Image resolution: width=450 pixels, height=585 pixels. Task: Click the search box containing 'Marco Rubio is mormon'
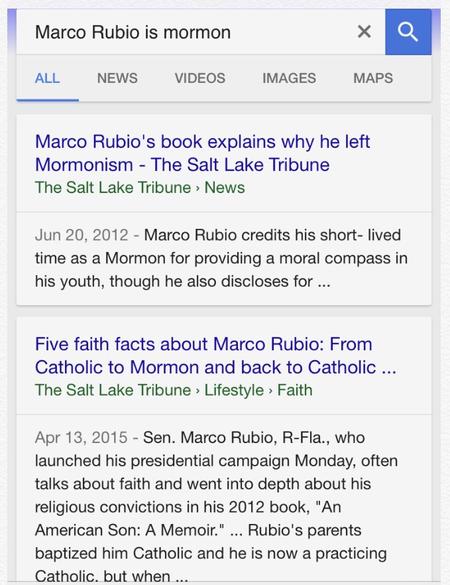(201, 32)
